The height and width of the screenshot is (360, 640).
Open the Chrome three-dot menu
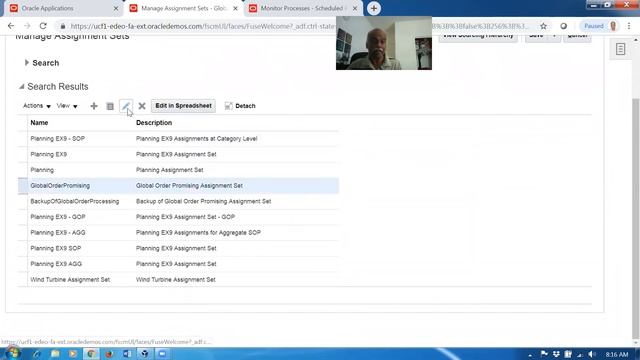[x=629, y=26]
